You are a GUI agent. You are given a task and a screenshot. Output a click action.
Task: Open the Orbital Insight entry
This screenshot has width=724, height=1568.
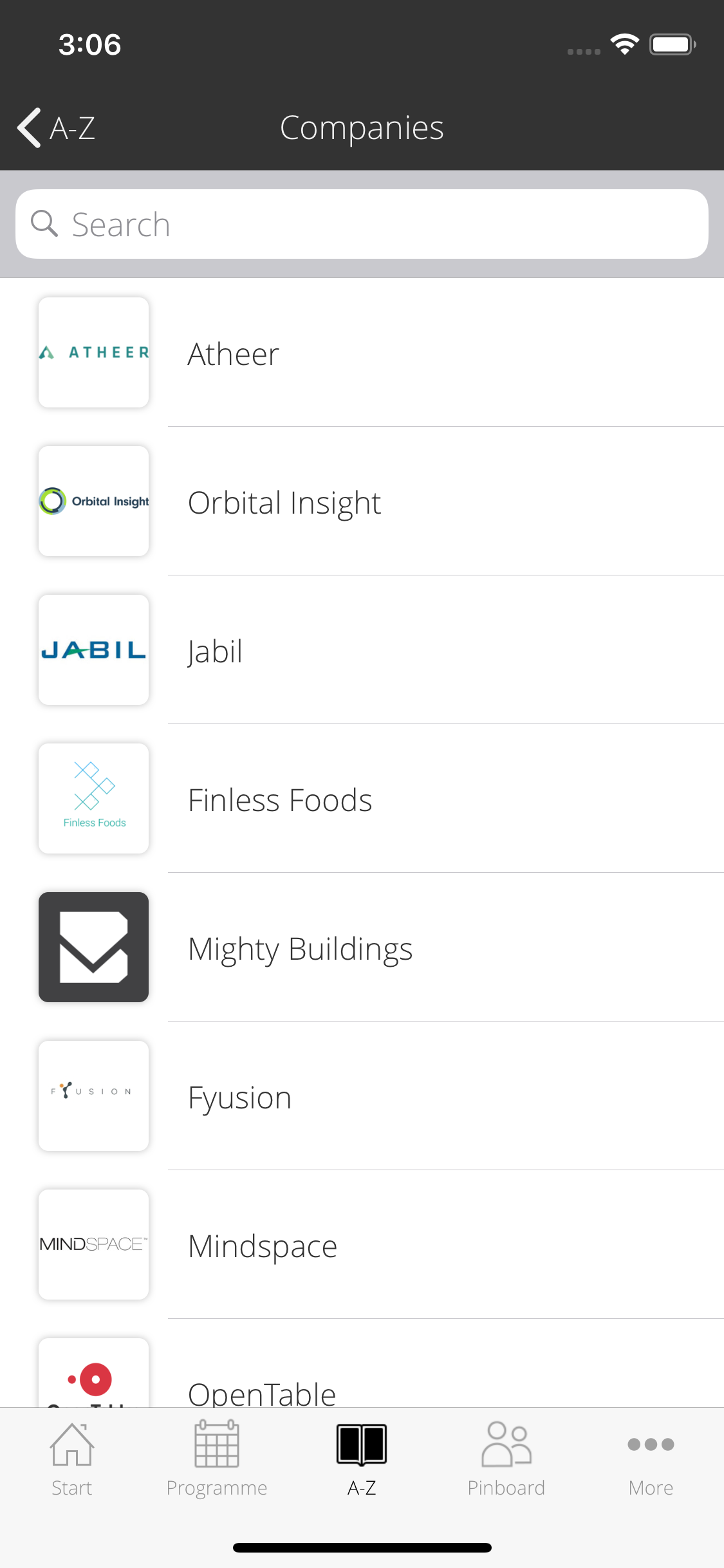[362, 501]
